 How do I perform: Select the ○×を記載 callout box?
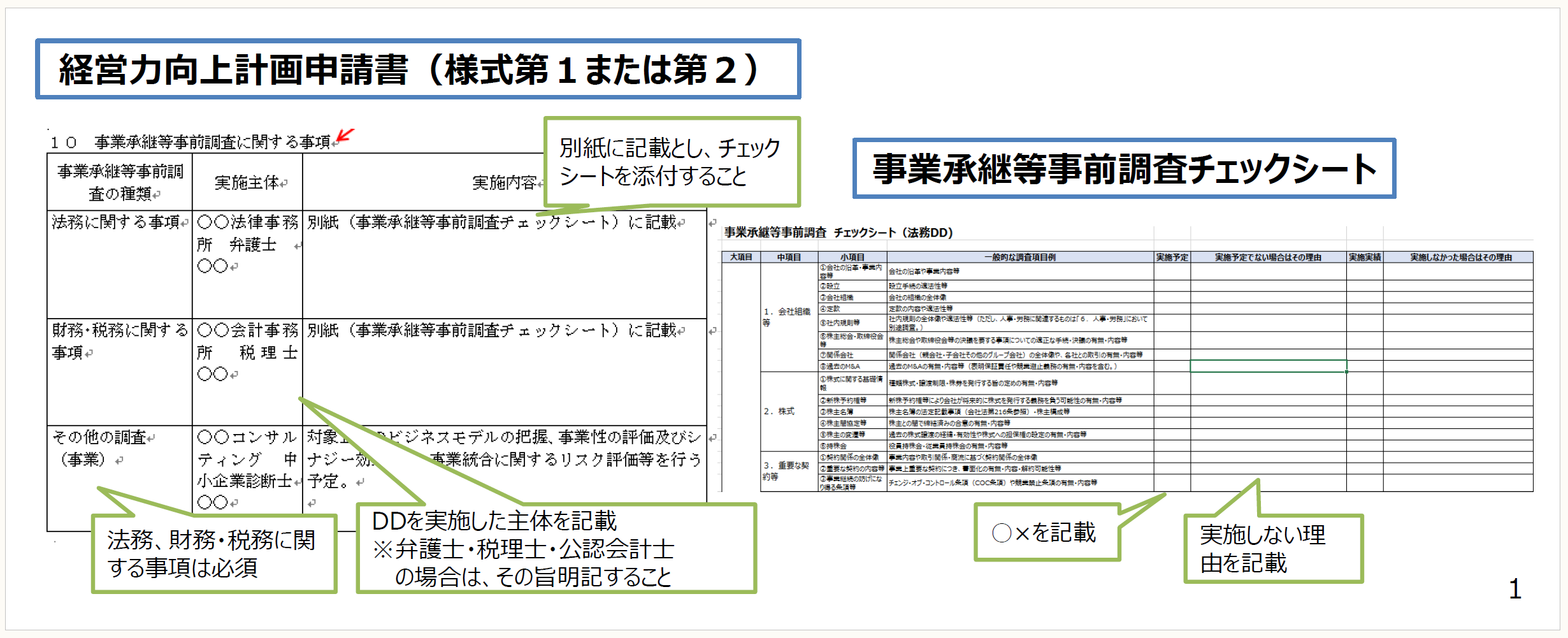(1046, 533)
